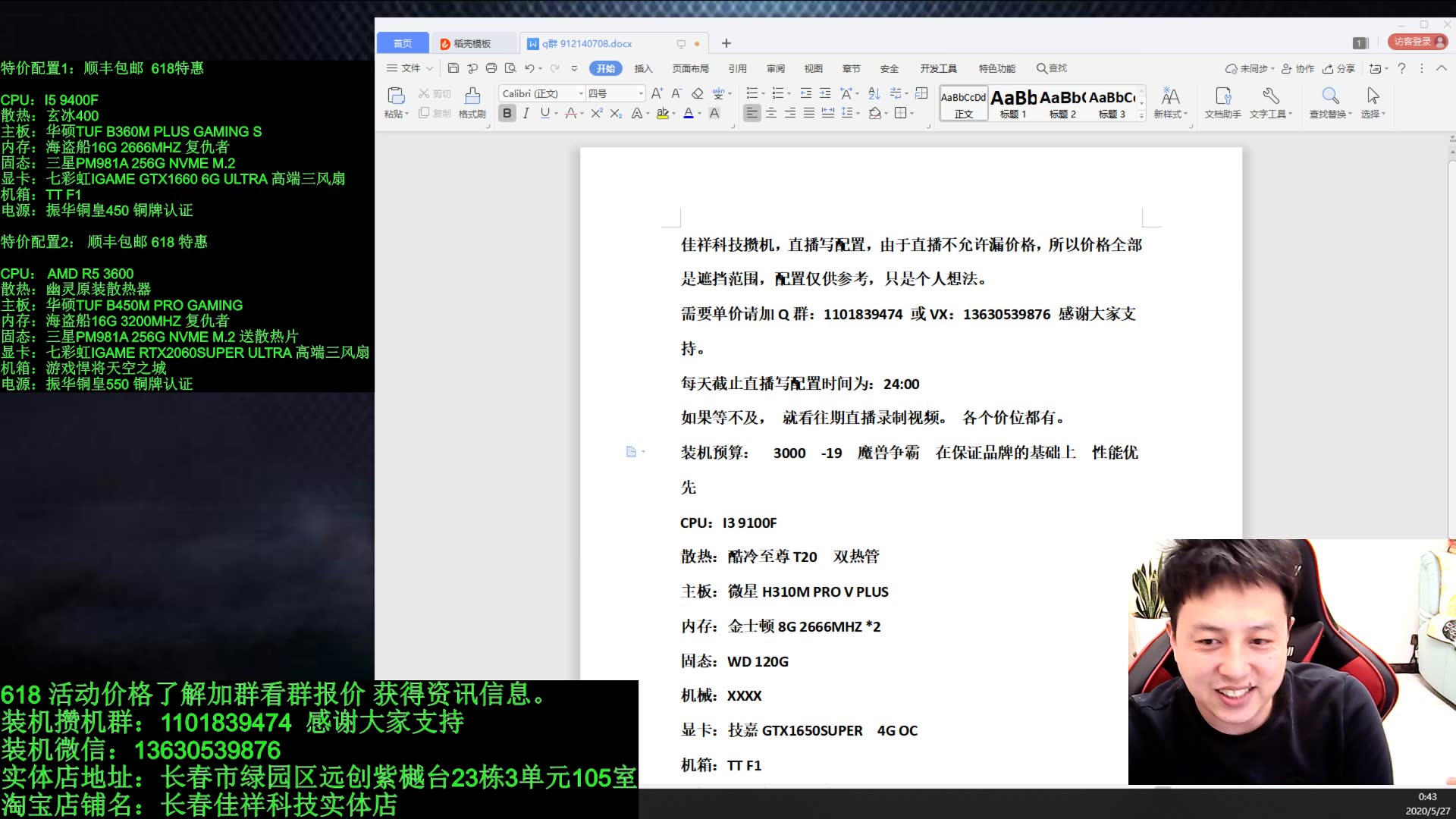Viewport: 1456px width, 819px height.
Task: Click the 查找 search button
Action: click(x=1052, y=68)
